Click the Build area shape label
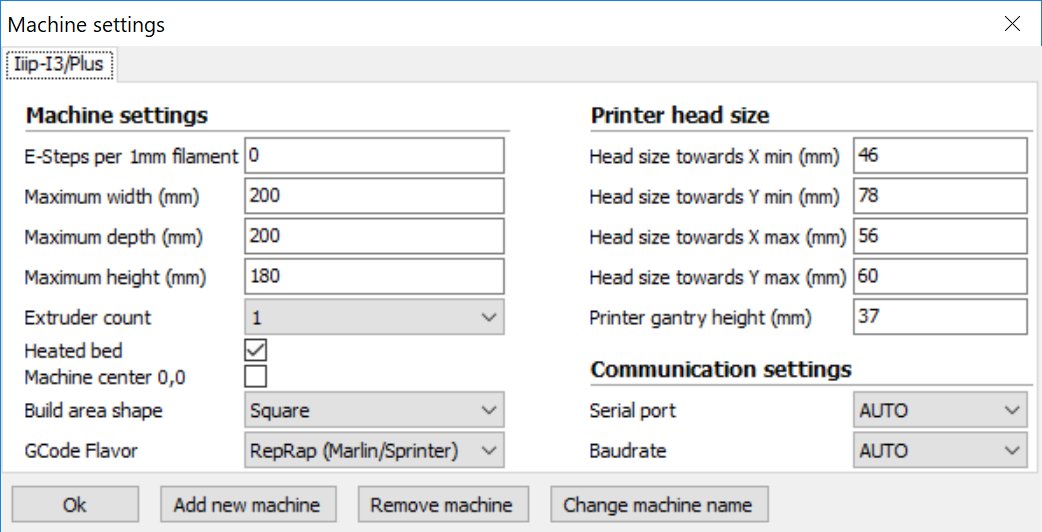The image size is (1042, 532). click(93, 410)
